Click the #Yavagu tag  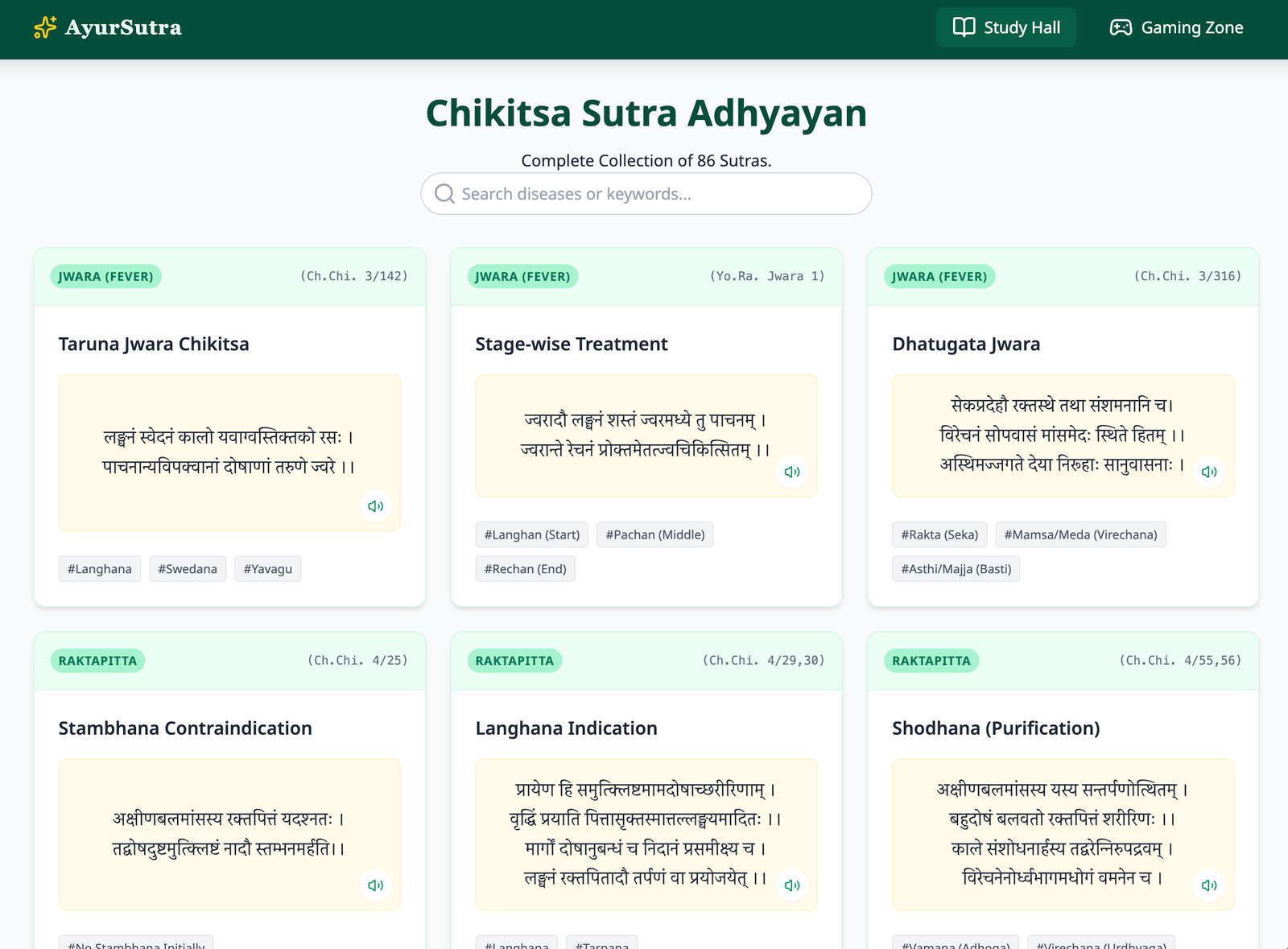tap(268, 569)
